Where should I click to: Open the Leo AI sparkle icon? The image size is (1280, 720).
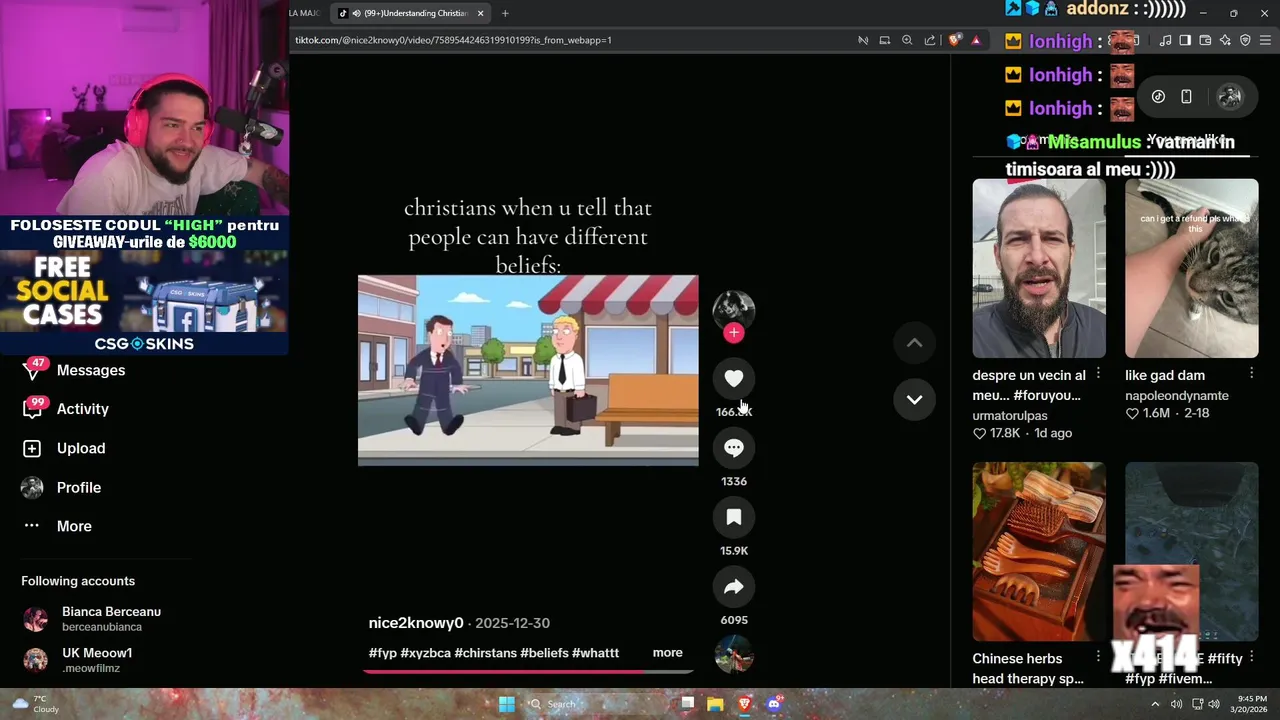pos(1225,40)
